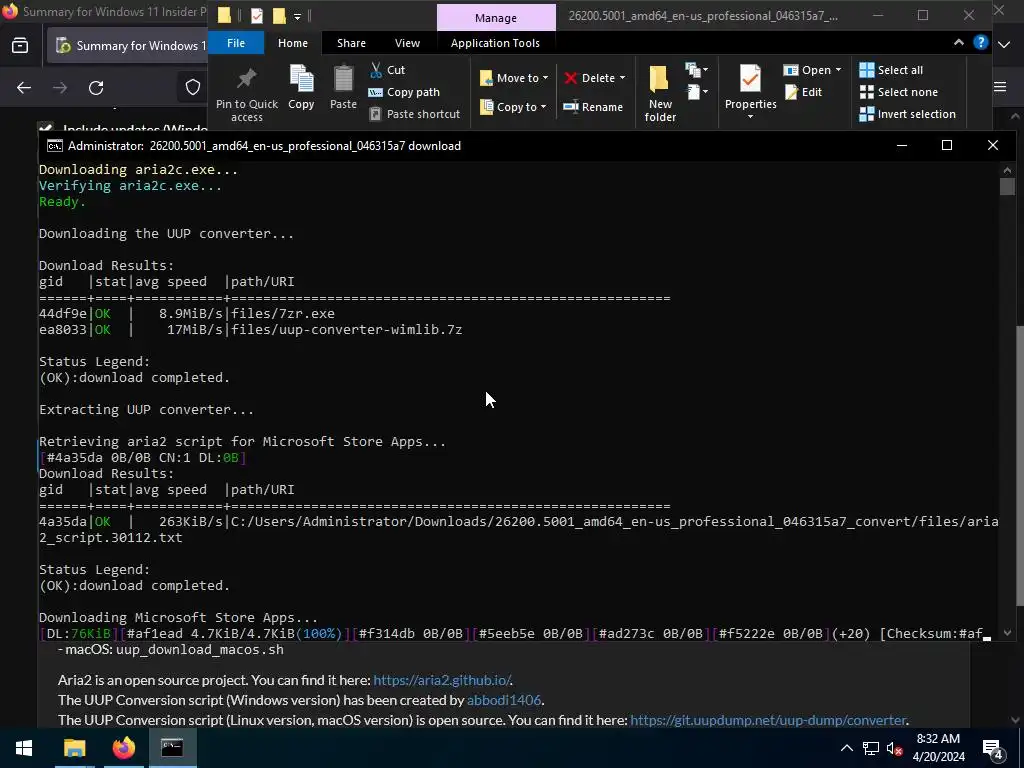Open the muted volume tray icon
Image resolution: width=1024 pixels, height=768 pixels.
894,748
